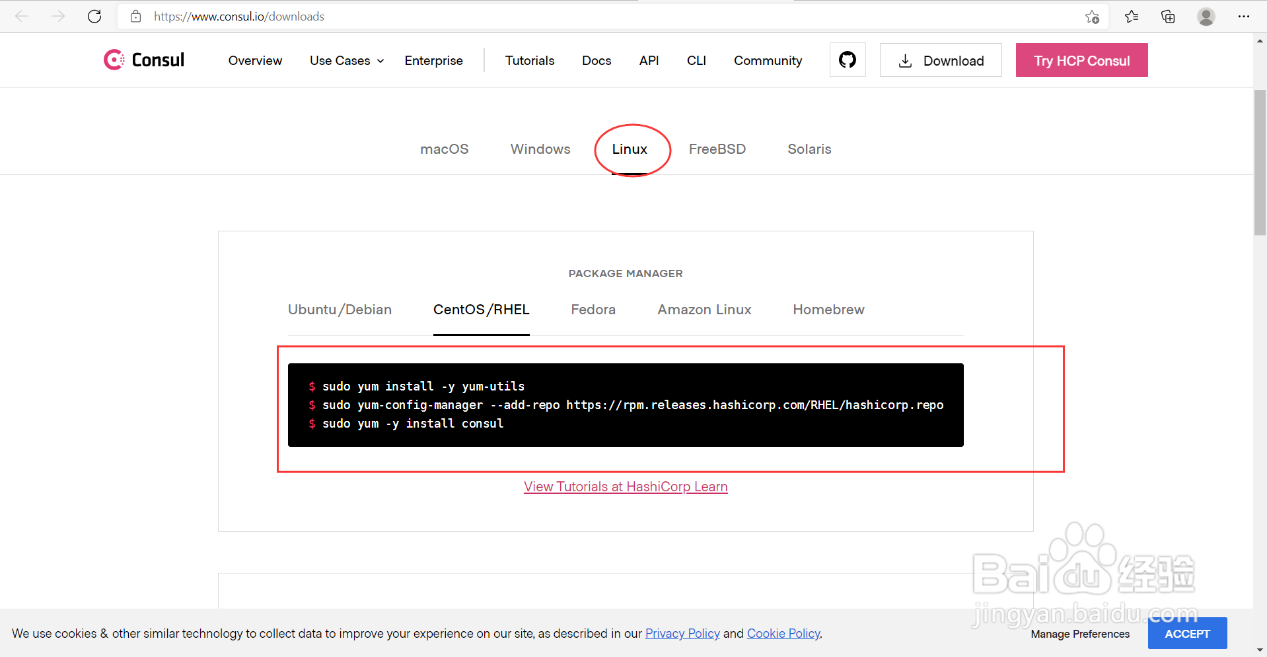
Task: Open the Overview nav item
Action: [255, 61]
